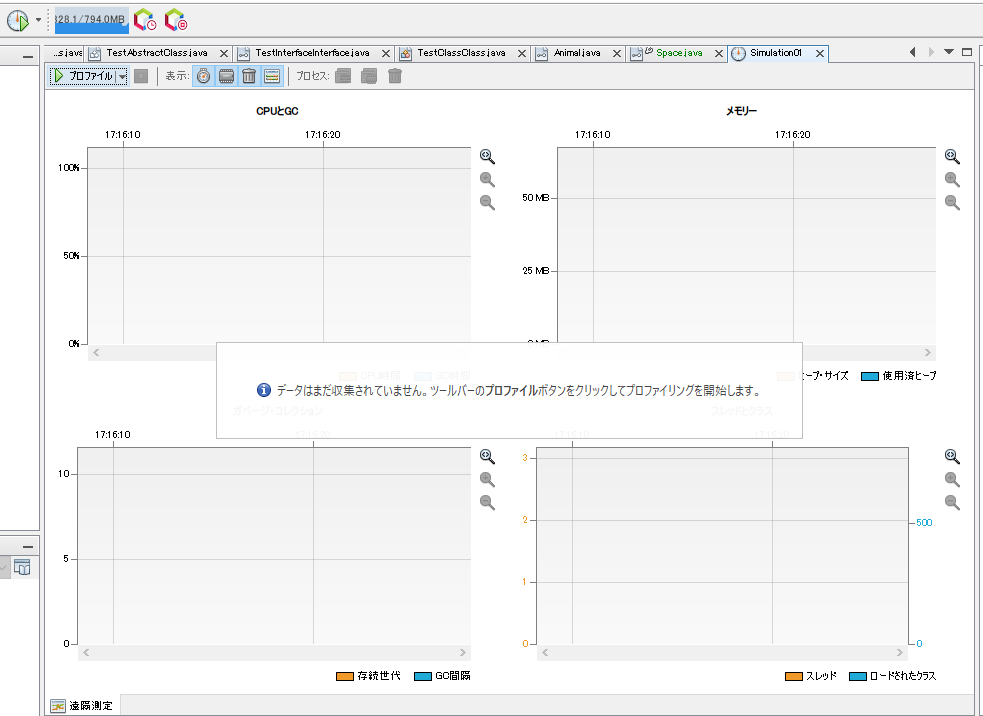Click the orange 存続世代 legend swatch

[345, 676]
